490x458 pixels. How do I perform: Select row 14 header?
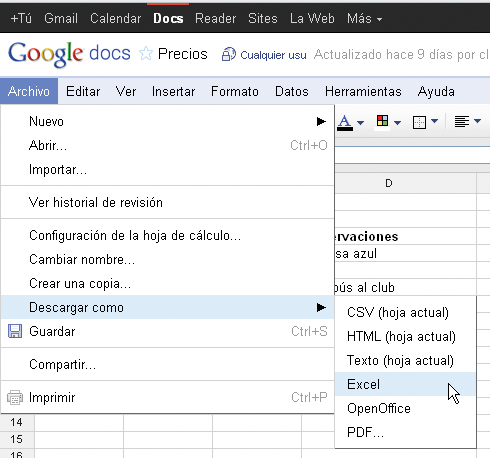coord(17,422)
